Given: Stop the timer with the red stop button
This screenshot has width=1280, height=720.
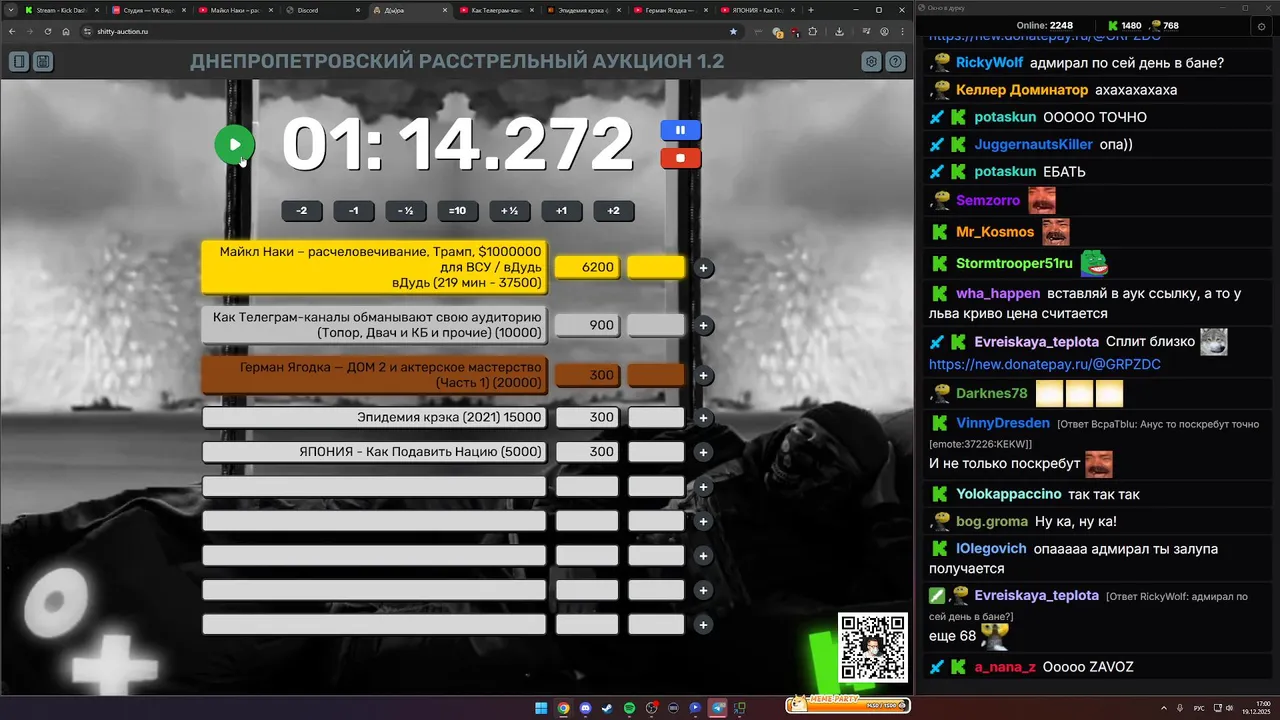Looking at the screenshot, I should [680, 158].
